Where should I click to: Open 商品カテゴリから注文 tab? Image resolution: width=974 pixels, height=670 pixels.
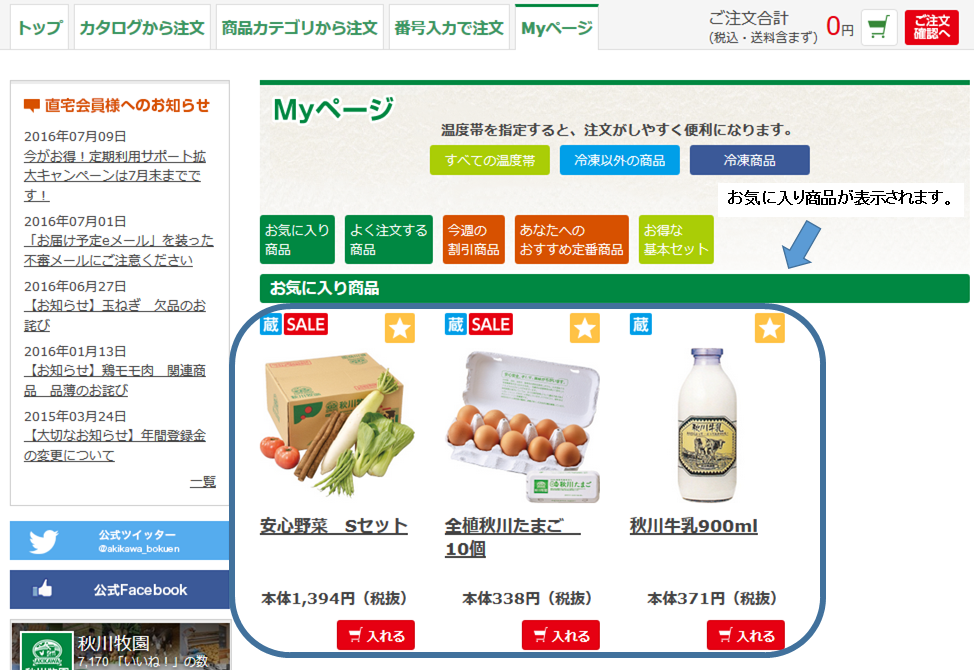point(299,27)
